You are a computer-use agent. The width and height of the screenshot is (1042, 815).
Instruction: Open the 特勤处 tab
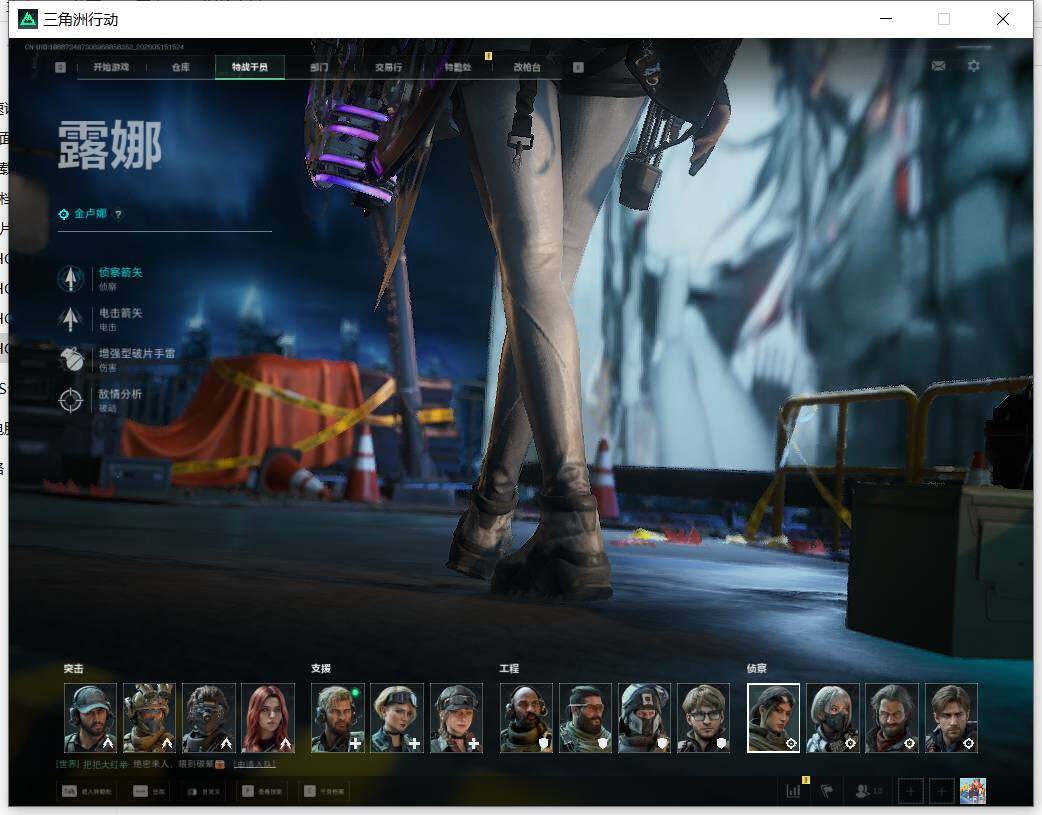[x=458, y=67]
